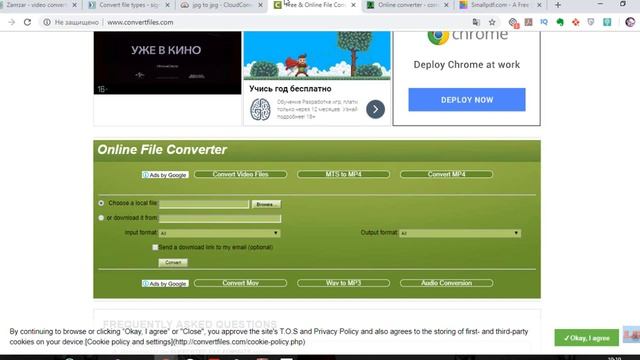
Task: Open the Google Translate page icon
Action: [476, 22]
